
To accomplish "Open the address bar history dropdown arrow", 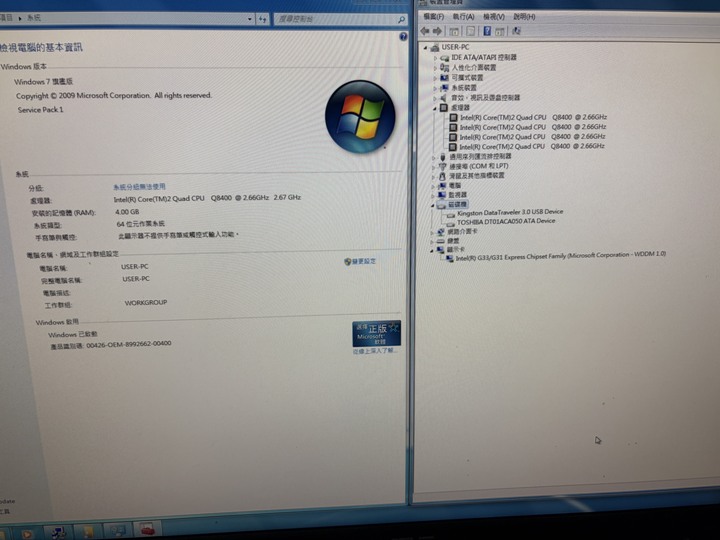I will click(249, 19).
